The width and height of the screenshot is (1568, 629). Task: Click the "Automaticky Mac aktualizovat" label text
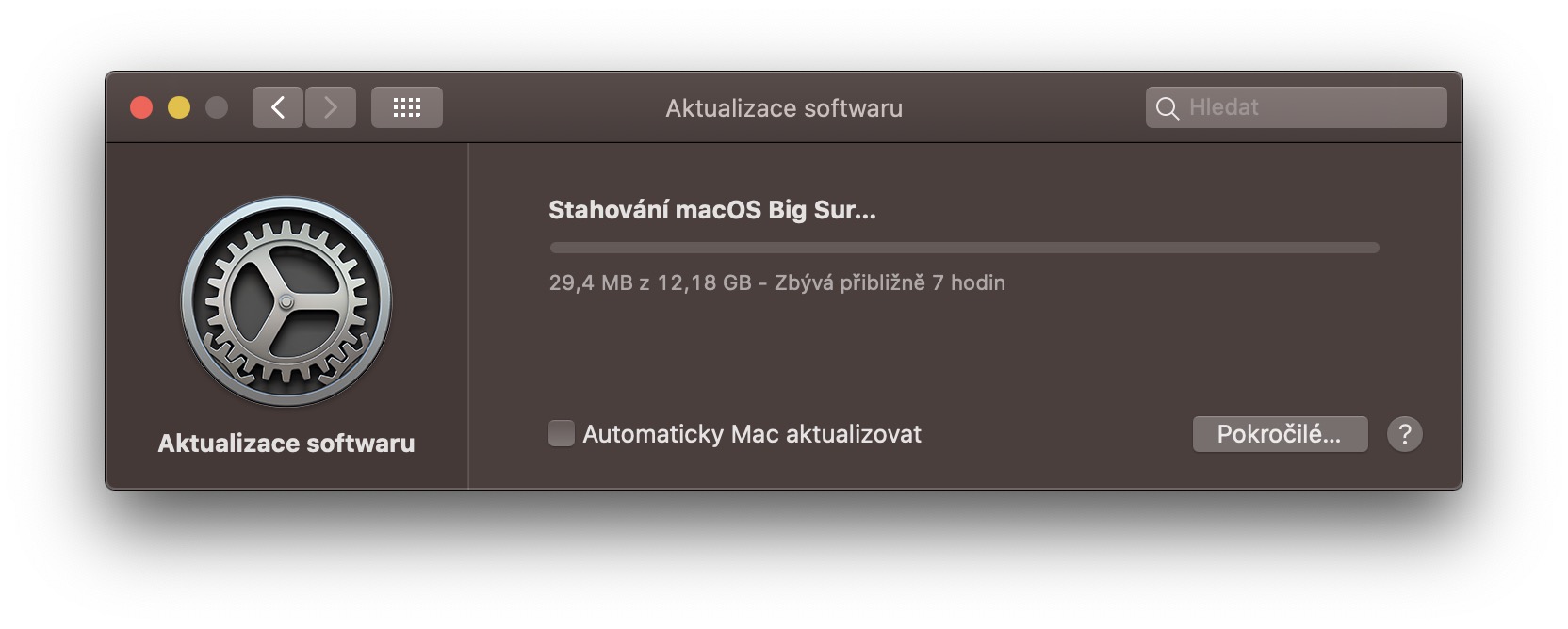click(x=752, y=434)
